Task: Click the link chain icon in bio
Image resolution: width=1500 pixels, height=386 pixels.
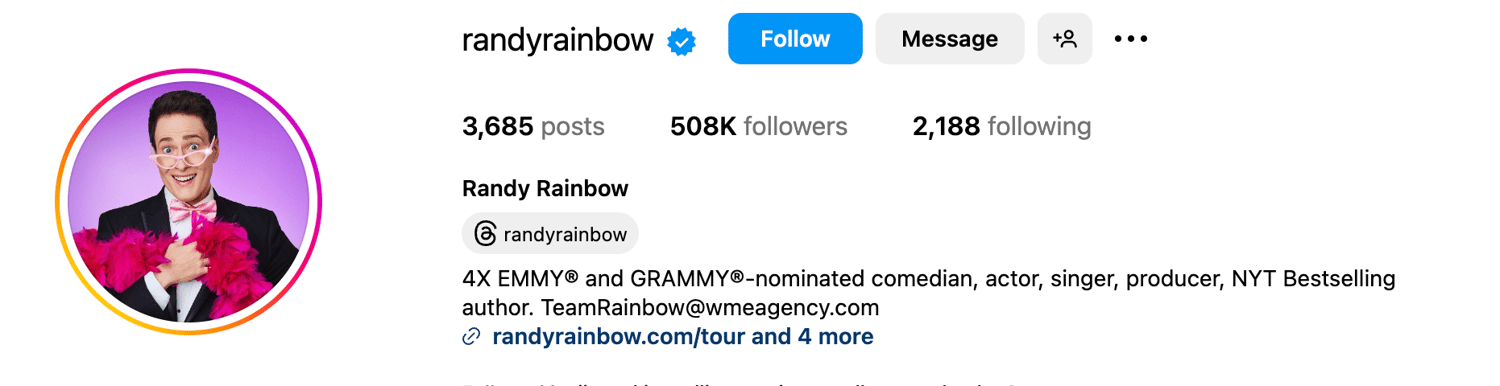Action: [471, 337]
